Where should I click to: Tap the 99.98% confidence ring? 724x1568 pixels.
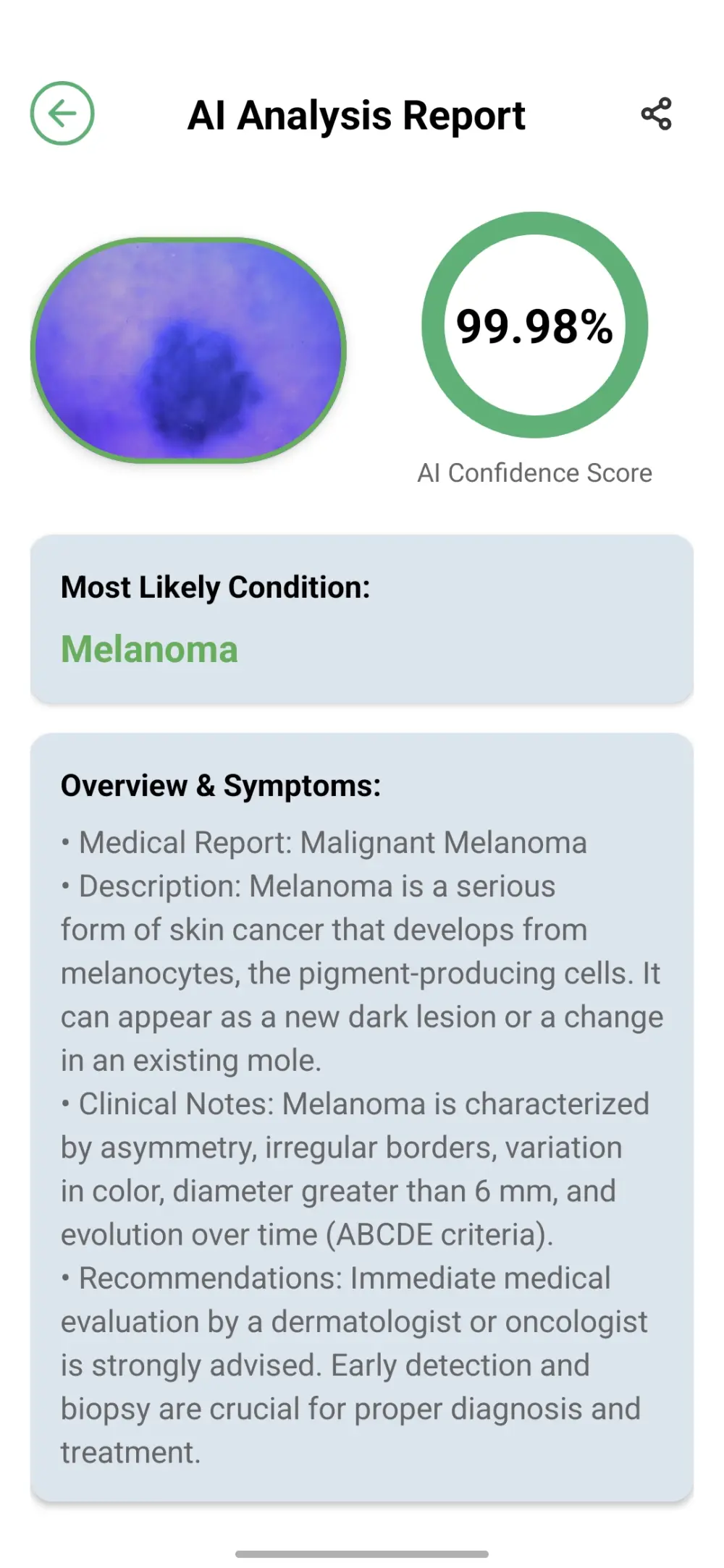point(534,325)
